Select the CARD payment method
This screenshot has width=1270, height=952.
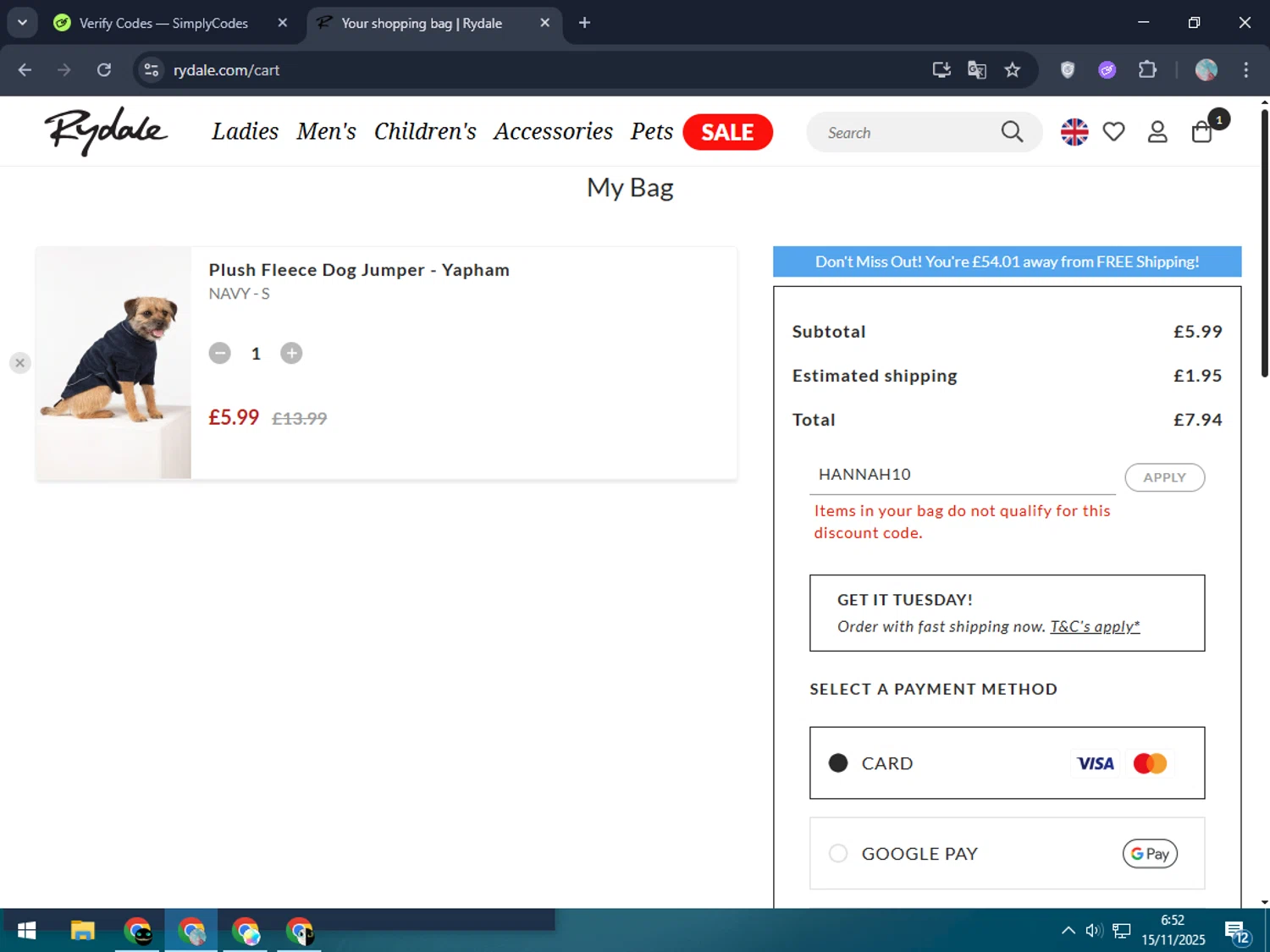[x=1007, y=762]
